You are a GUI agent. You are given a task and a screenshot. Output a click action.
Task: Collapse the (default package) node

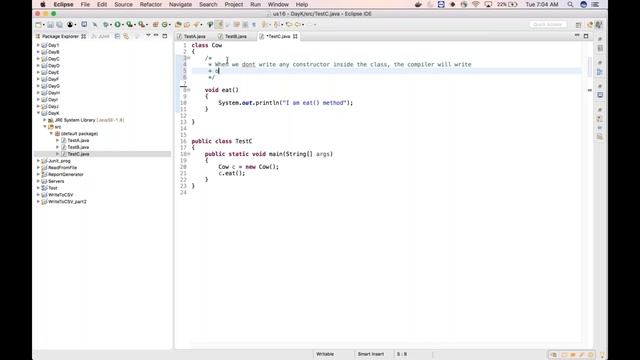tap(51, 133)
